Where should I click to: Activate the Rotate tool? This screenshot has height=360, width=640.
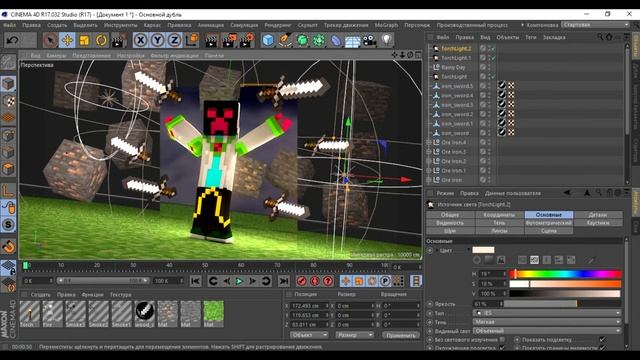[101, 40]
